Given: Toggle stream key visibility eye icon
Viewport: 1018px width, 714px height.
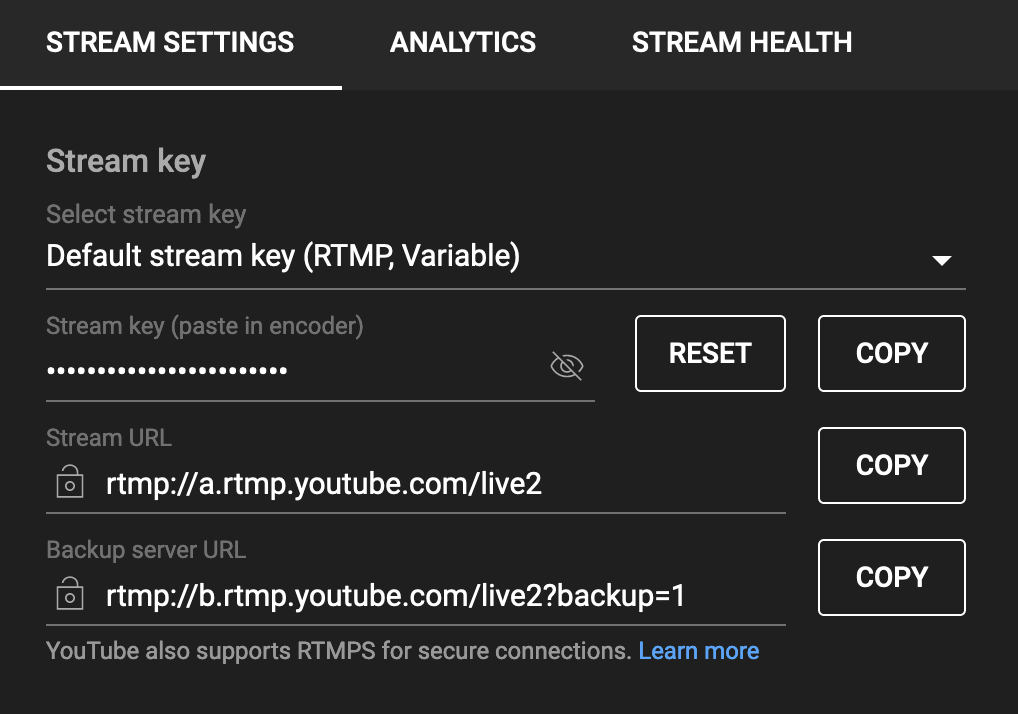Looking at the screenshot, I should [x=567, y=367].
